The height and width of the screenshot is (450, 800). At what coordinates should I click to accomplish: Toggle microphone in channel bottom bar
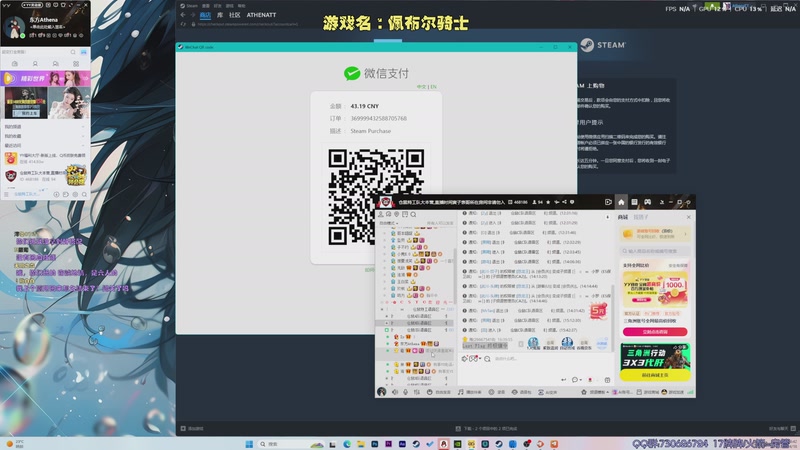point(406,392)
